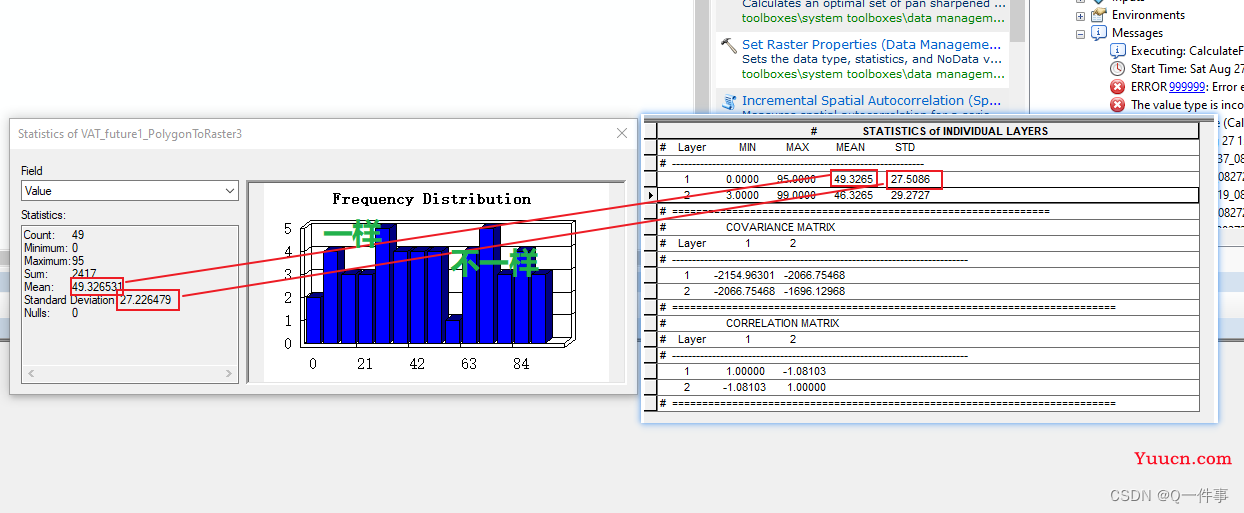1244x513 pixels.
Task: Click layer 1 MIN value 0.0000
Action: pos(743,179)
